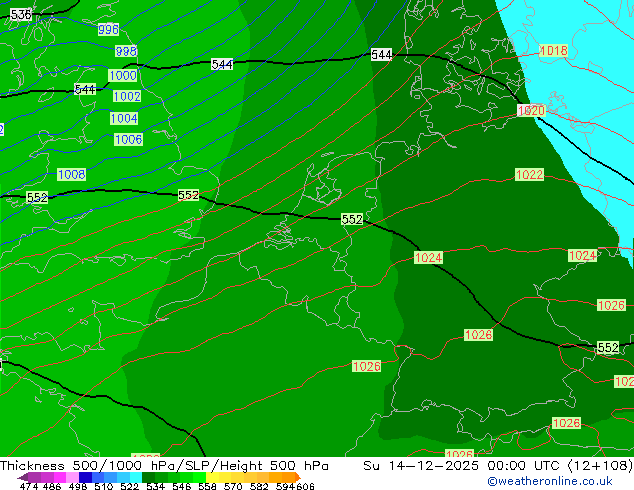The height and width of the screenshot is (490, 634).
Task: Click the red 1022 isobar label
Action: click(530, 175)
